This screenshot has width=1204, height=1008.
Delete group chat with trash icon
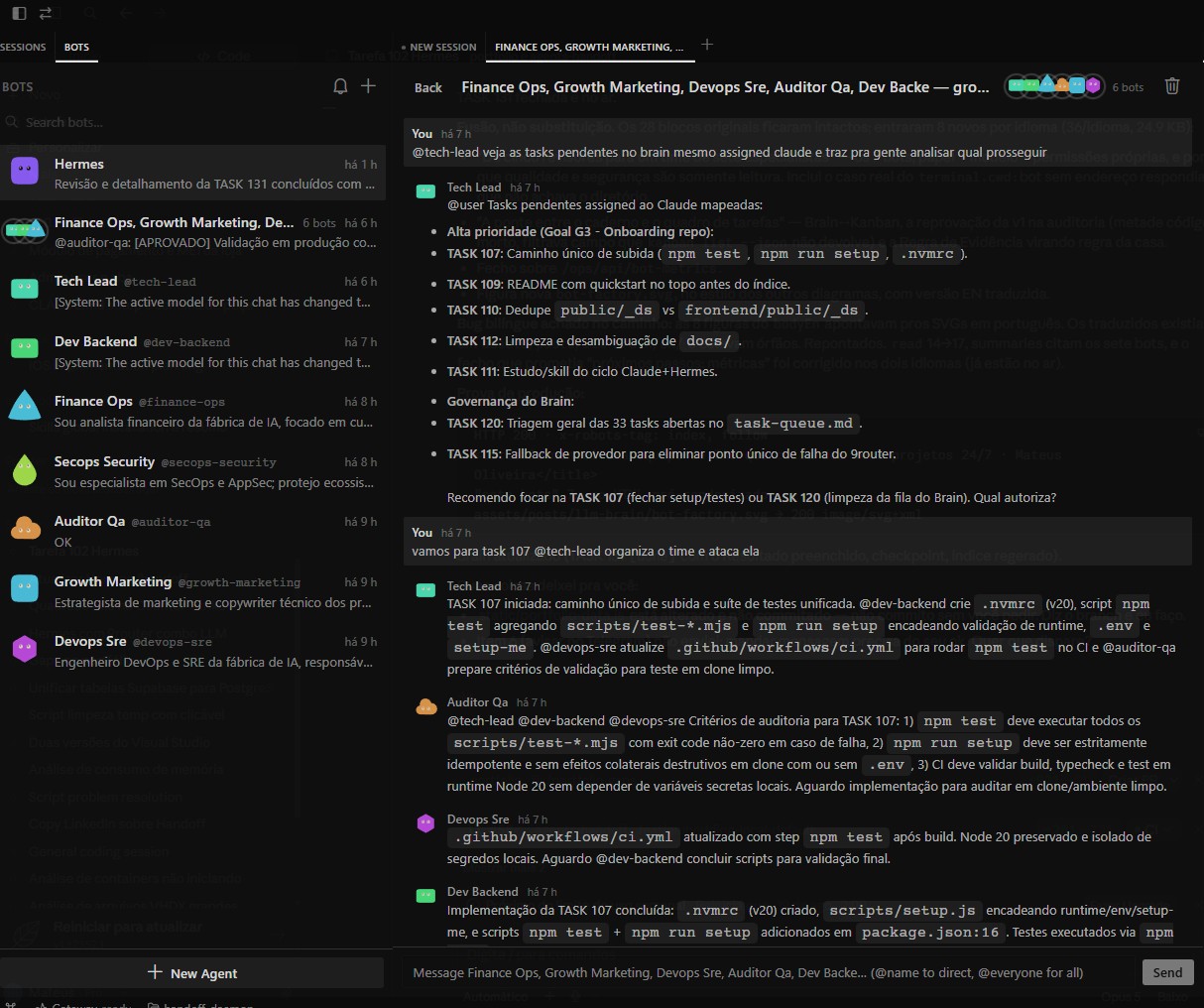1172,86
